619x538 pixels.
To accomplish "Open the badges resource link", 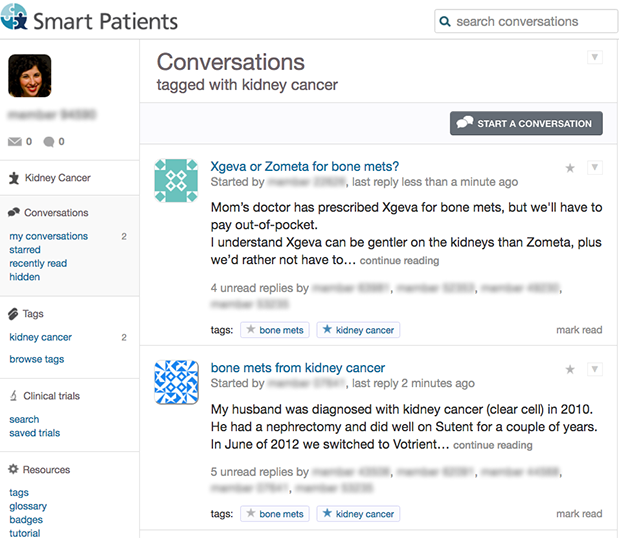I will [x=26, y=519].
